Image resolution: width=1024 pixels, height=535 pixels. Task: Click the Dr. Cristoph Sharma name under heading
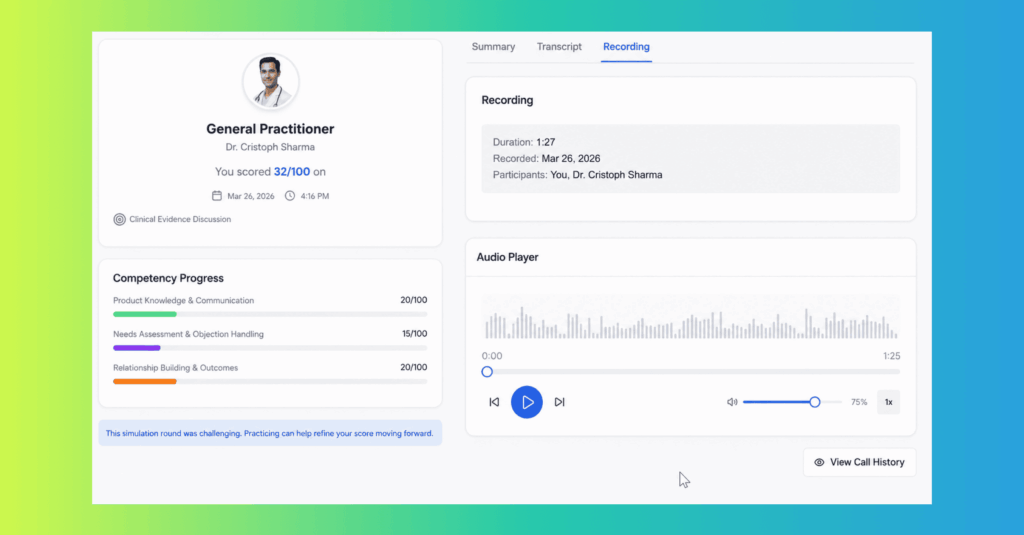(x=270, y=148)
